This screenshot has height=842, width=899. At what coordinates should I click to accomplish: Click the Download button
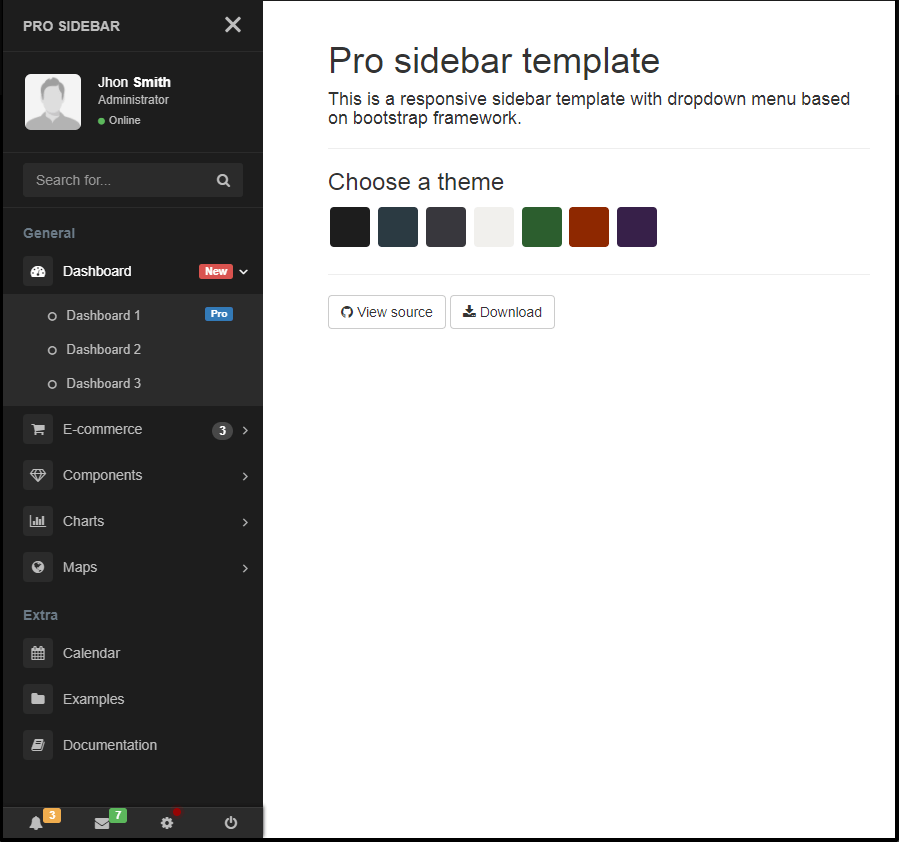coord(502,312)
